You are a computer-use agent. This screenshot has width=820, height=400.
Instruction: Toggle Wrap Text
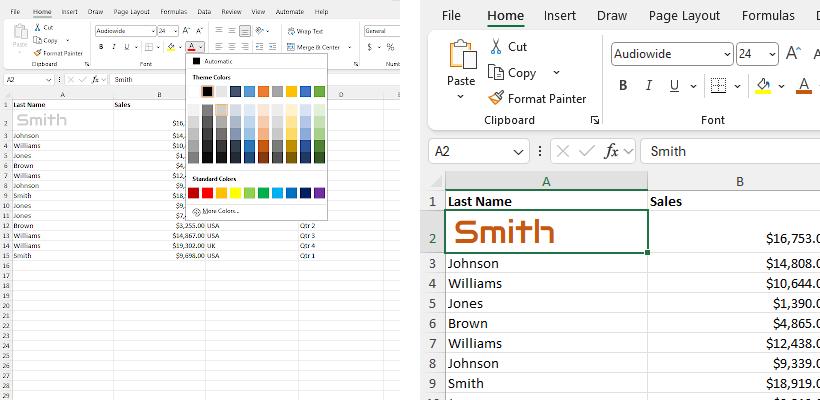(x=305, y=31)
